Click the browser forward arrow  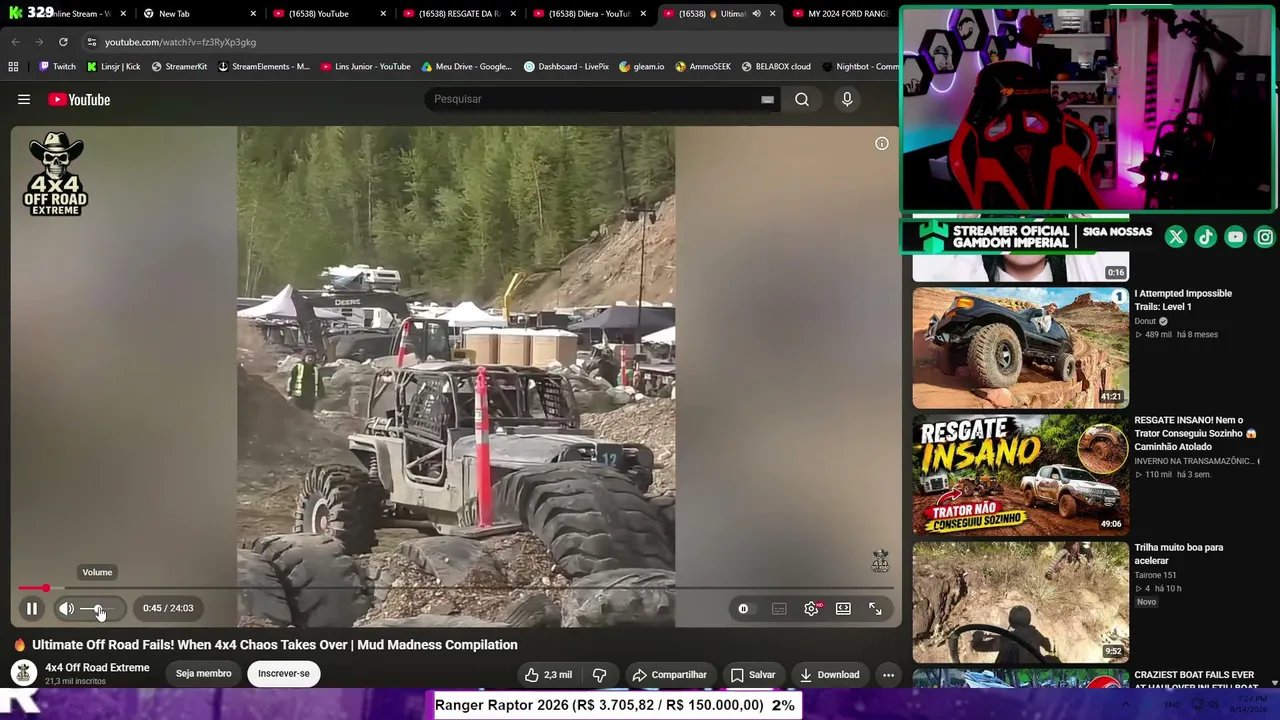[x=39, y=42]
